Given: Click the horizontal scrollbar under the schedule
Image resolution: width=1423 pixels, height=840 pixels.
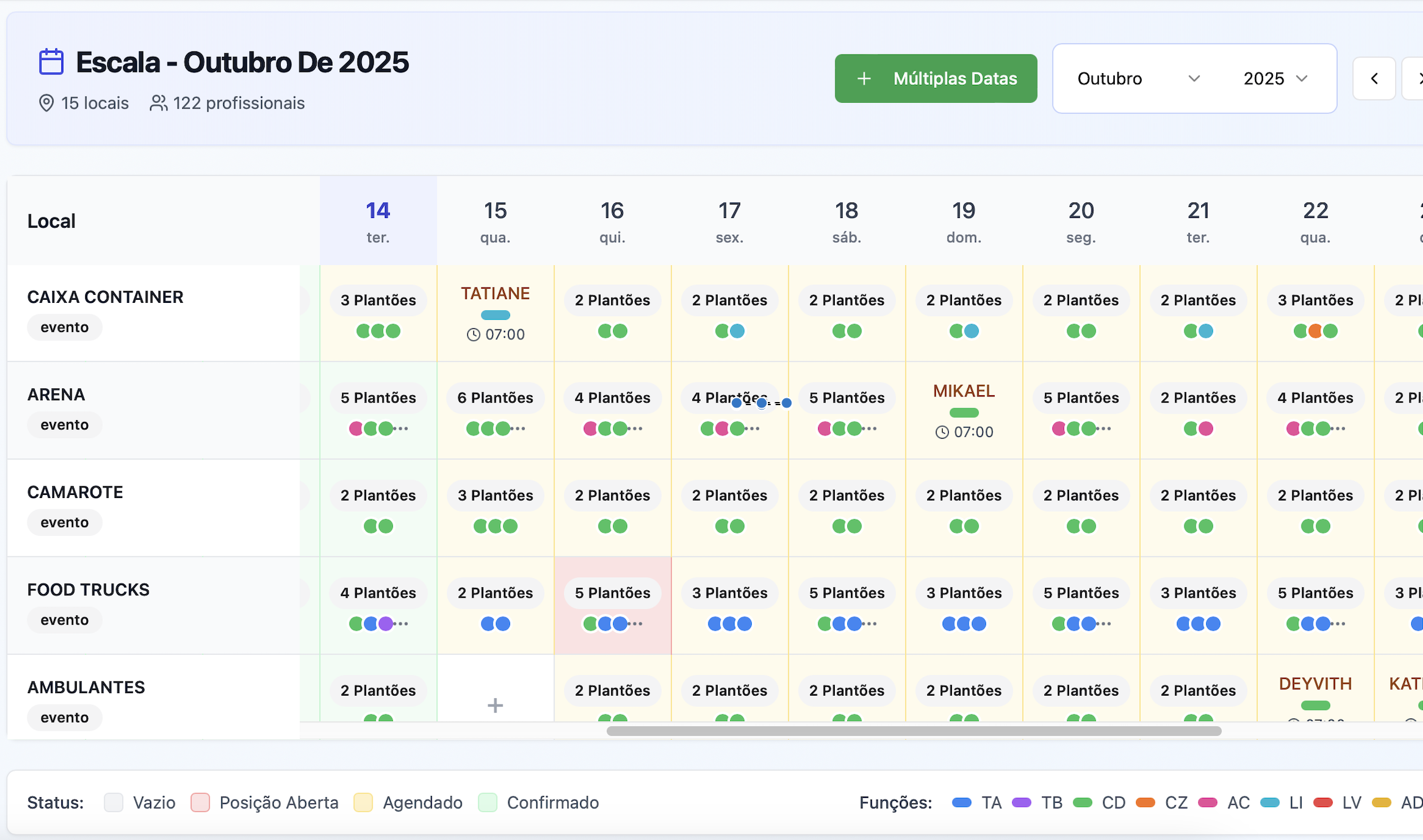Looking at the screenshot, I should click(914, 731).
